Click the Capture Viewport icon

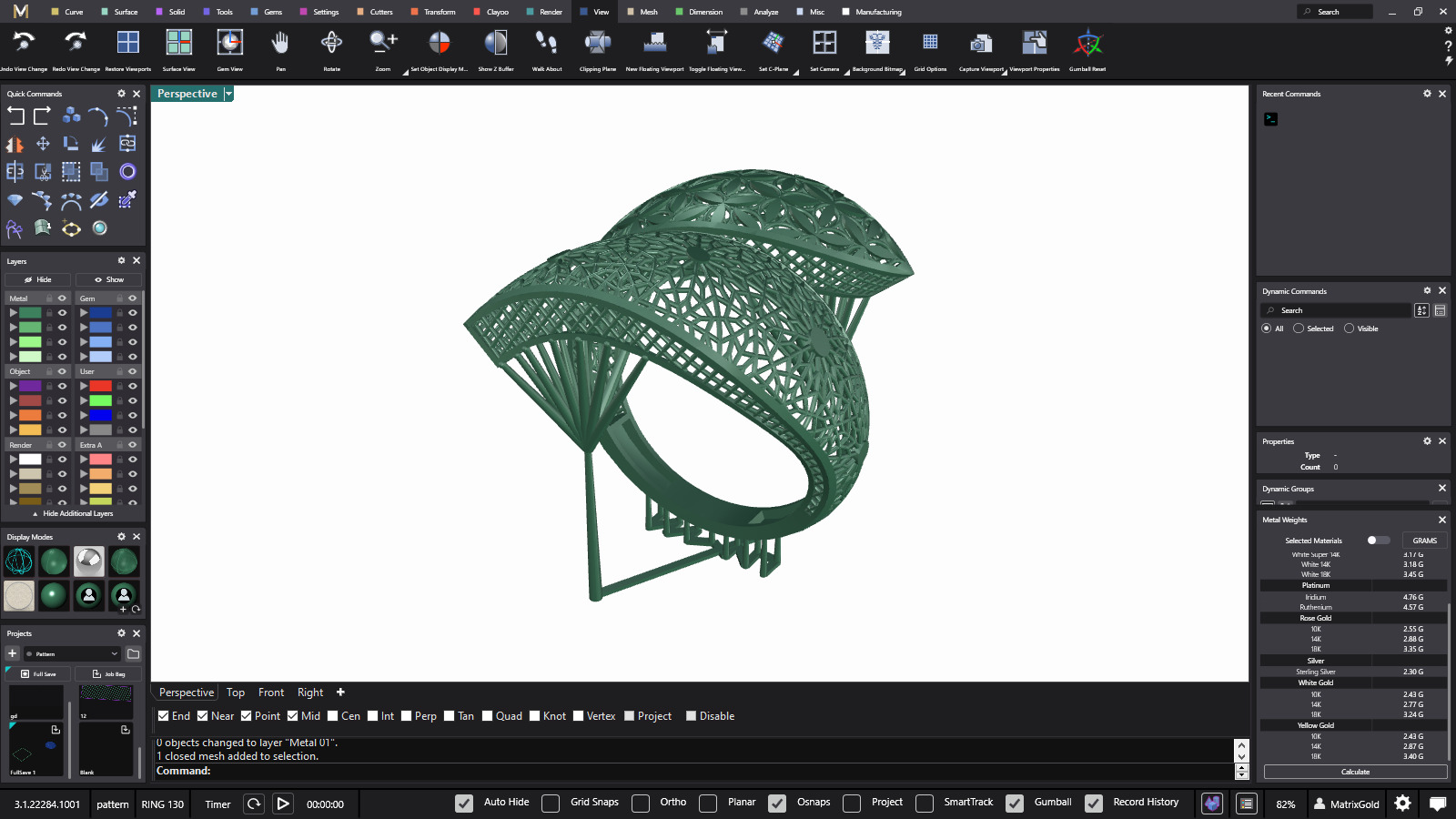coord(981,43)
